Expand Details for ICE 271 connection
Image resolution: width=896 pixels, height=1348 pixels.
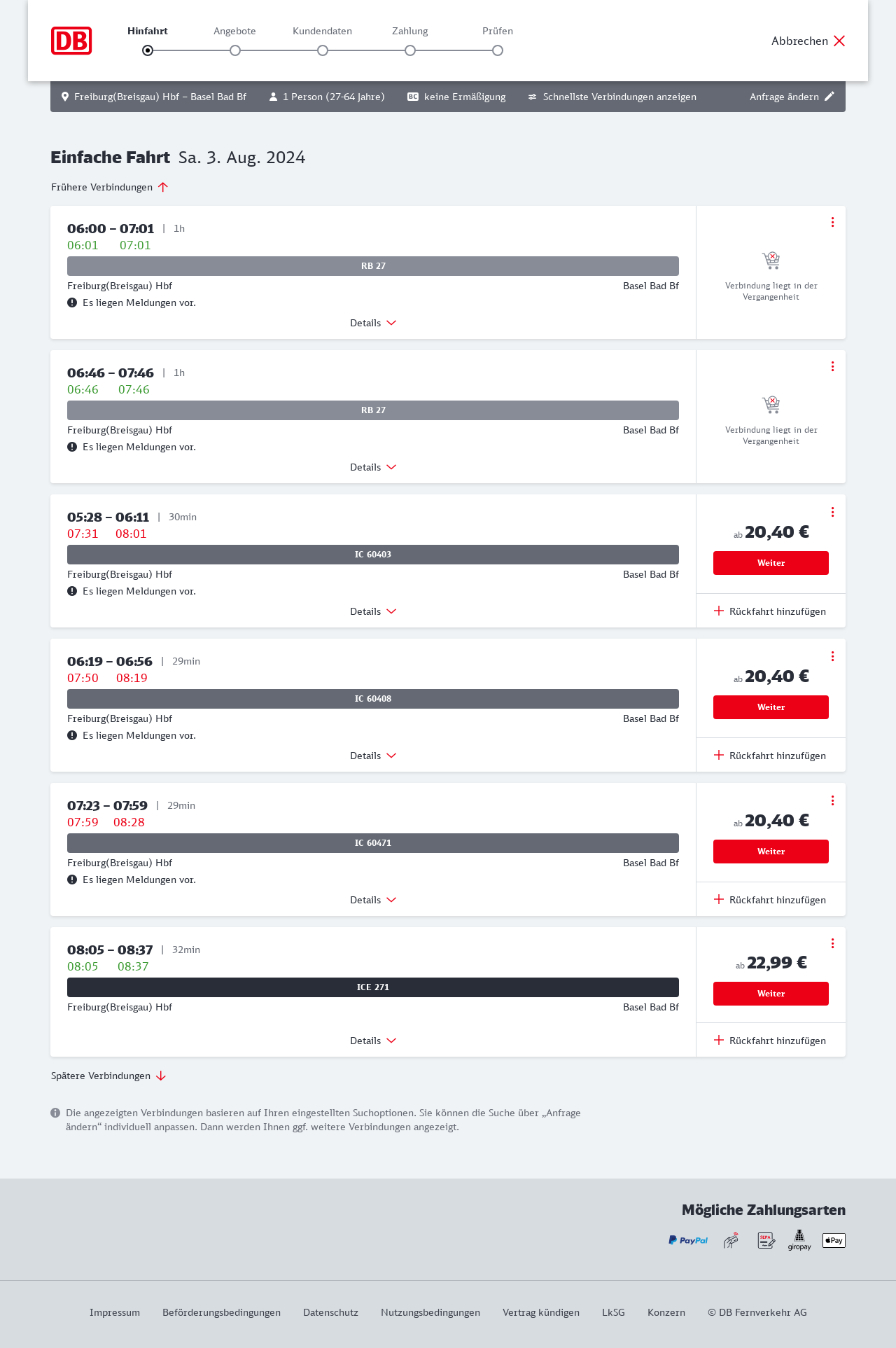[x=373, y=1041]
